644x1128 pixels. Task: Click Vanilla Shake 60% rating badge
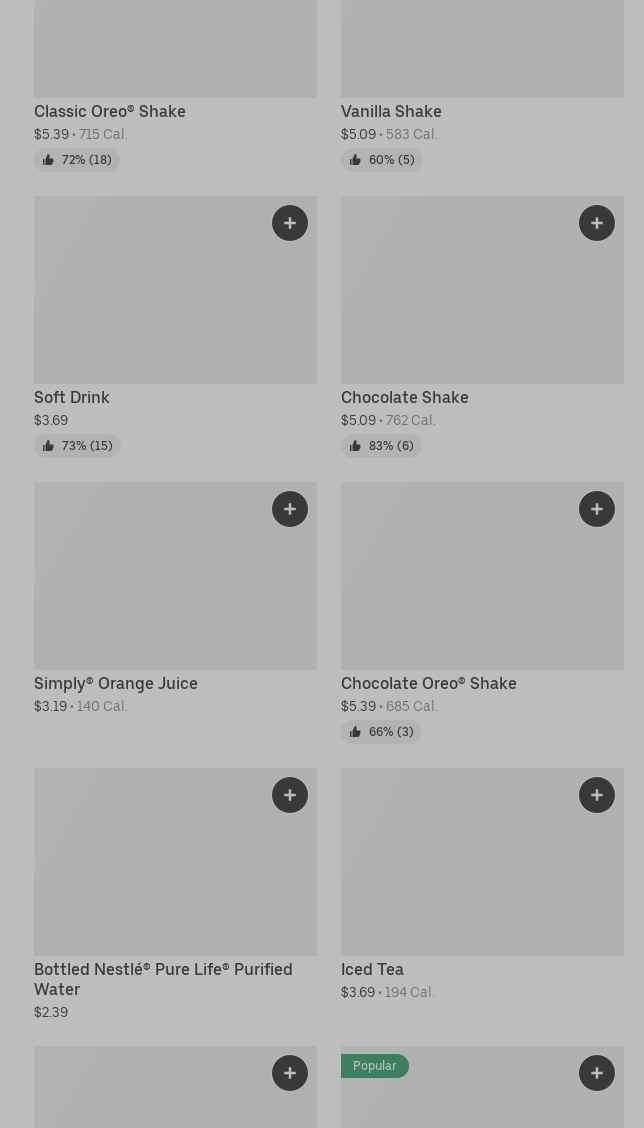(381, 160)
